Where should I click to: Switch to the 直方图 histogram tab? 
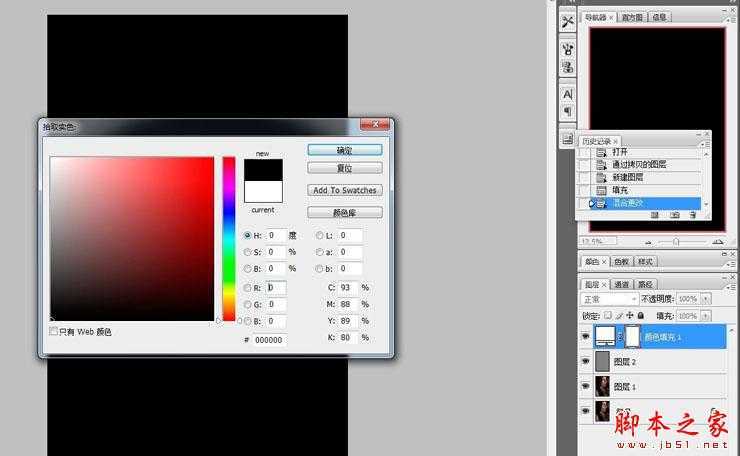[632, 17]
